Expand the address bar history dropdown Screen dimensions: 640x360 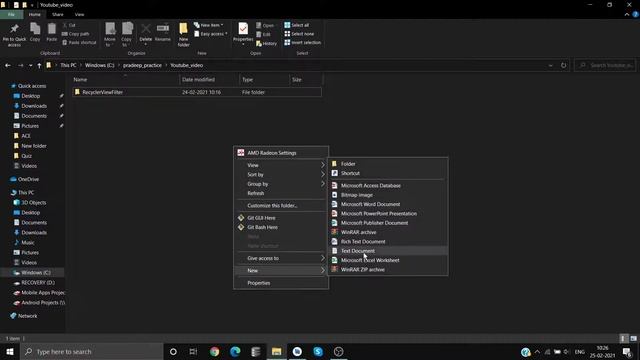[x=550, y=65]
